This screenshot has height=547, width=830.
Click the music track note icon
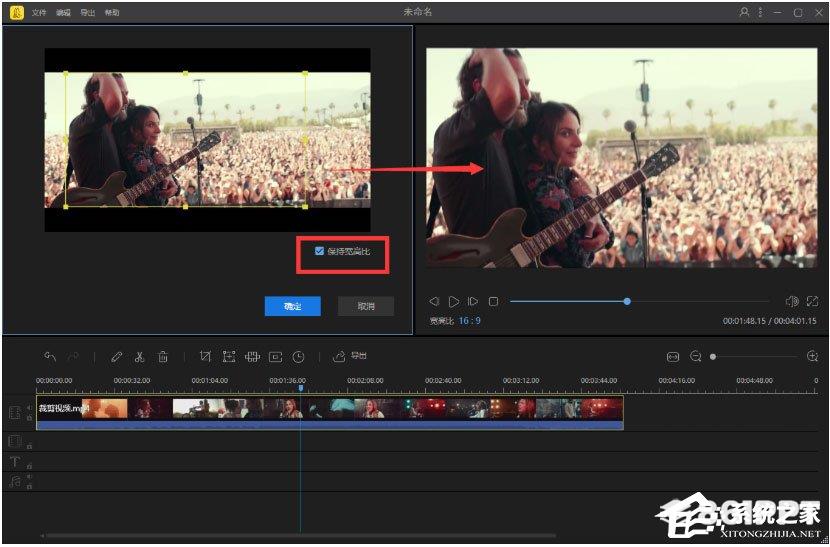coord(15,481)
